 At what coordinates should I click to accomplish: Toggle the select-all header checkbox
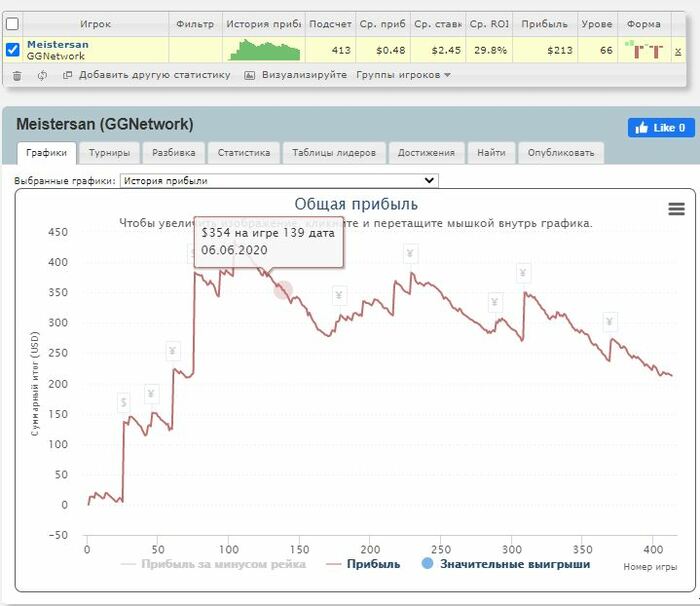tap(12, 24)
